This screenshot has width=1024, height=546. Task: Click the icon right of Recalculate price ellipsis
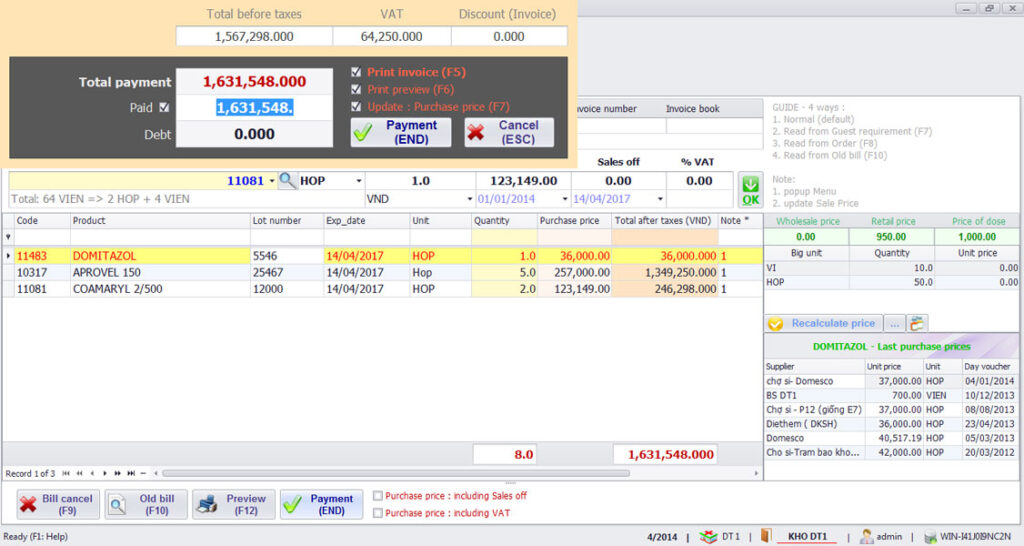tap(918, 323)
